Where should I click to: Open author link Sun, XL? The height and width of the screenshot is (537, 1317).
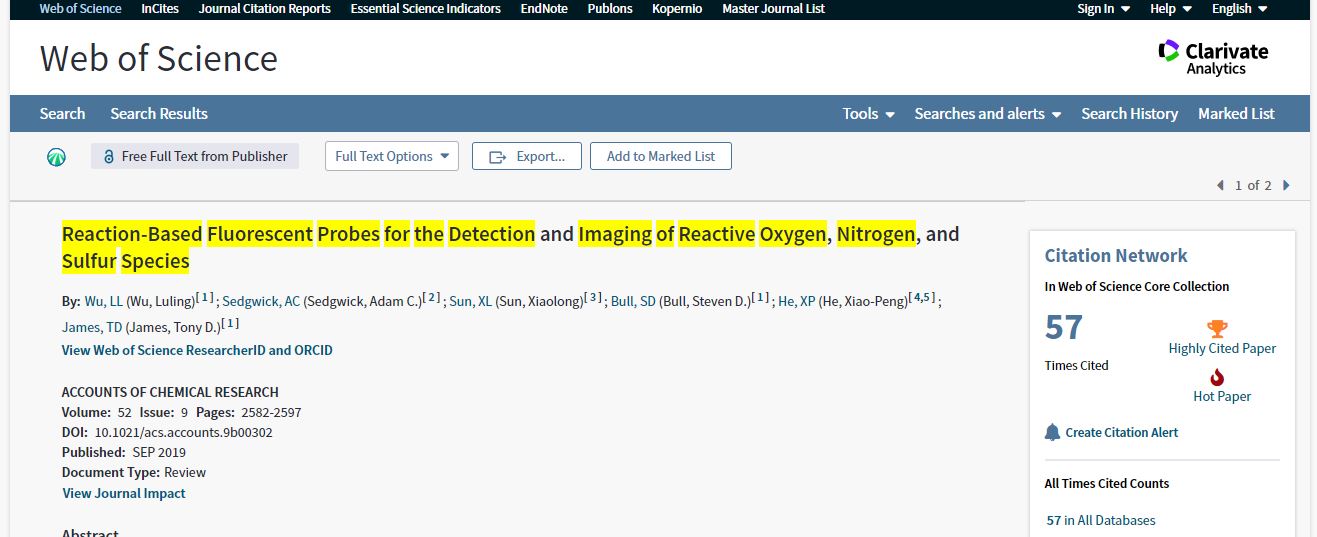tap(470, 301)
